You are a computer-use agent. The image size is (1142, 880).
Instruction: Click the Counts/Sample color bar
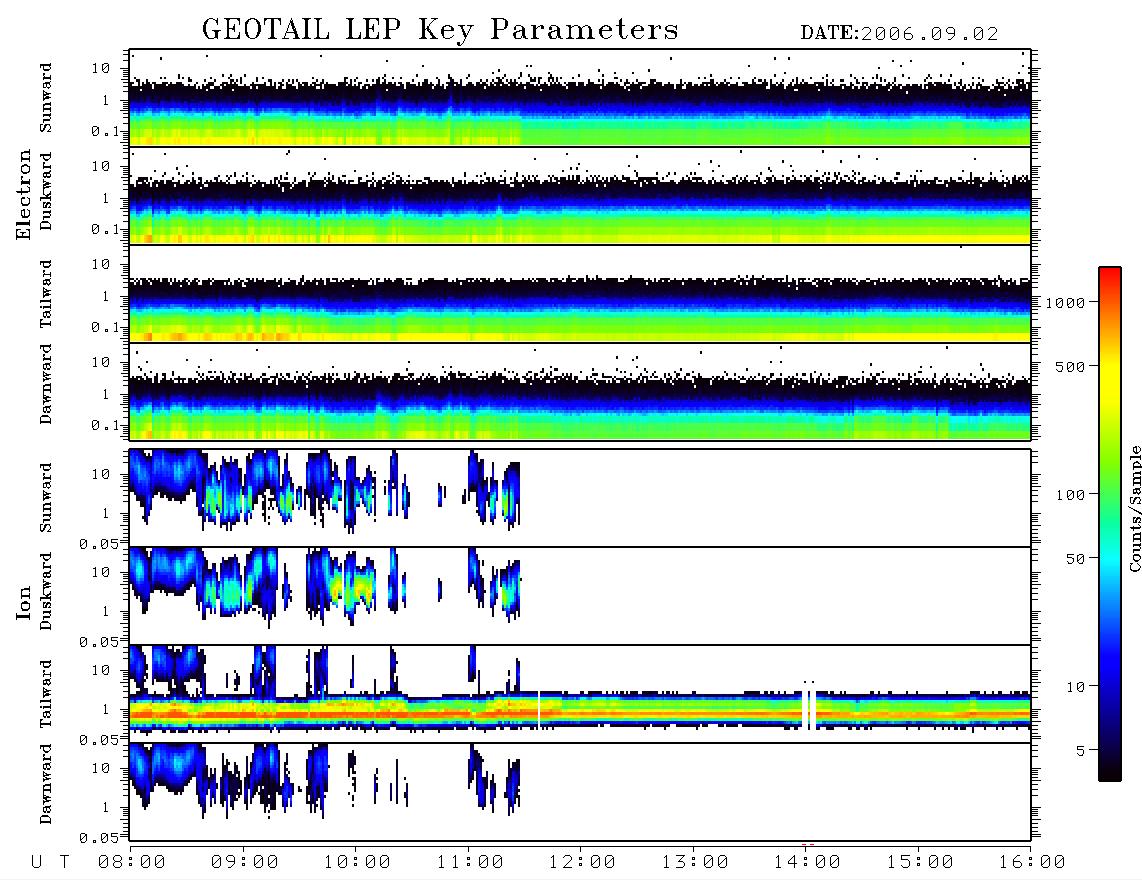(1110, 524)
